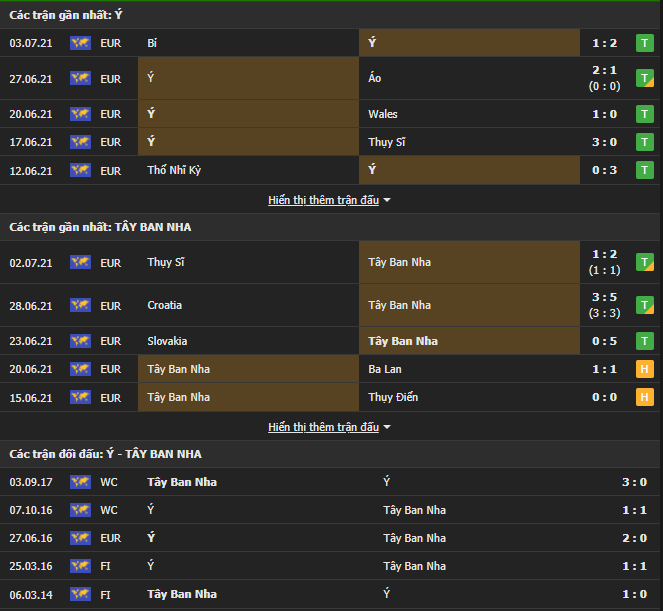
Task: Click the EUR competition flag on the 03.07.21 row
Action: [x=80, y=43]
